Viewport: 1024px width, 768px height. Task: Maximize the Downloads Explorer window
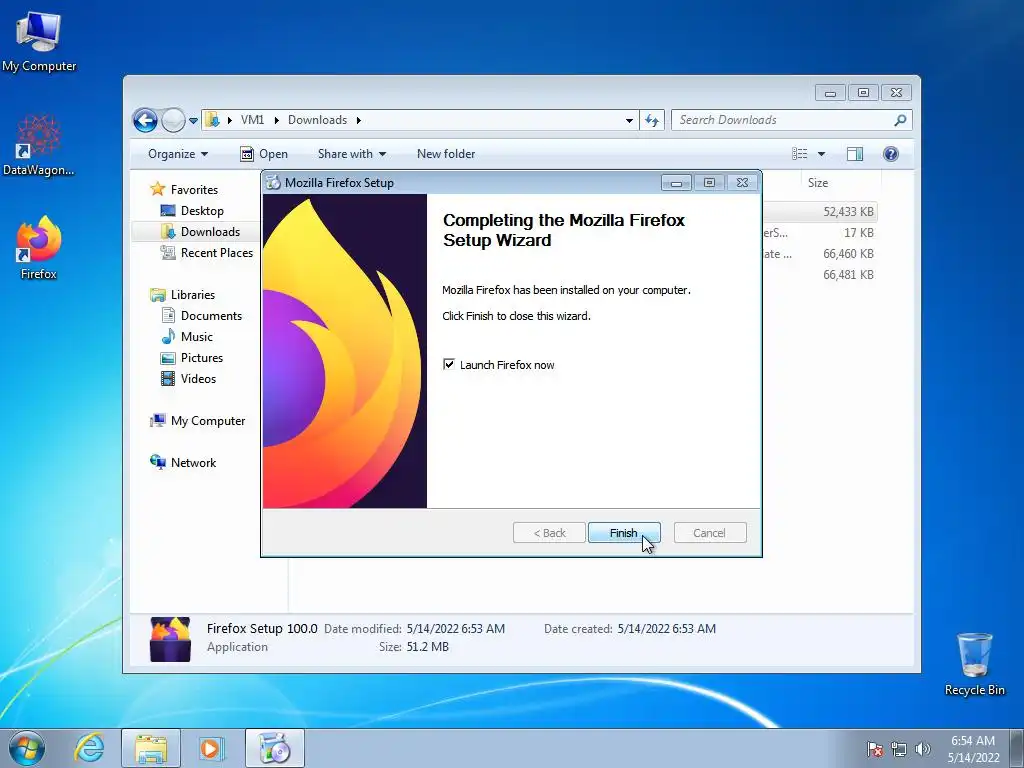click(x=863, y=93)
